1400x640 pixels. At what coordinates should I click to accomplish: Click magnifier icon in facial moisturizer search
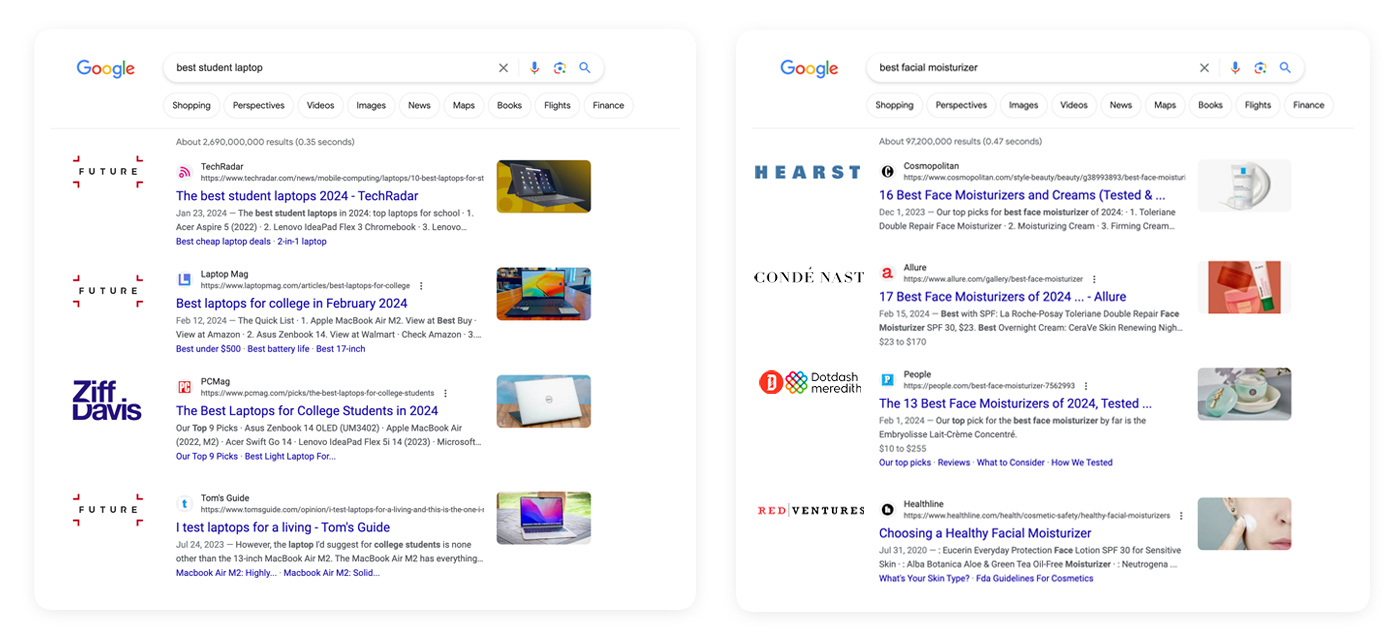(1285, 68)
